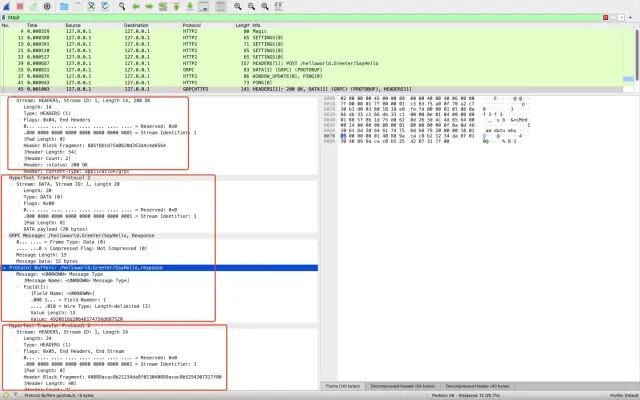Reload the capture file
Screen dimensions: 640x400
tap(105, 6)
